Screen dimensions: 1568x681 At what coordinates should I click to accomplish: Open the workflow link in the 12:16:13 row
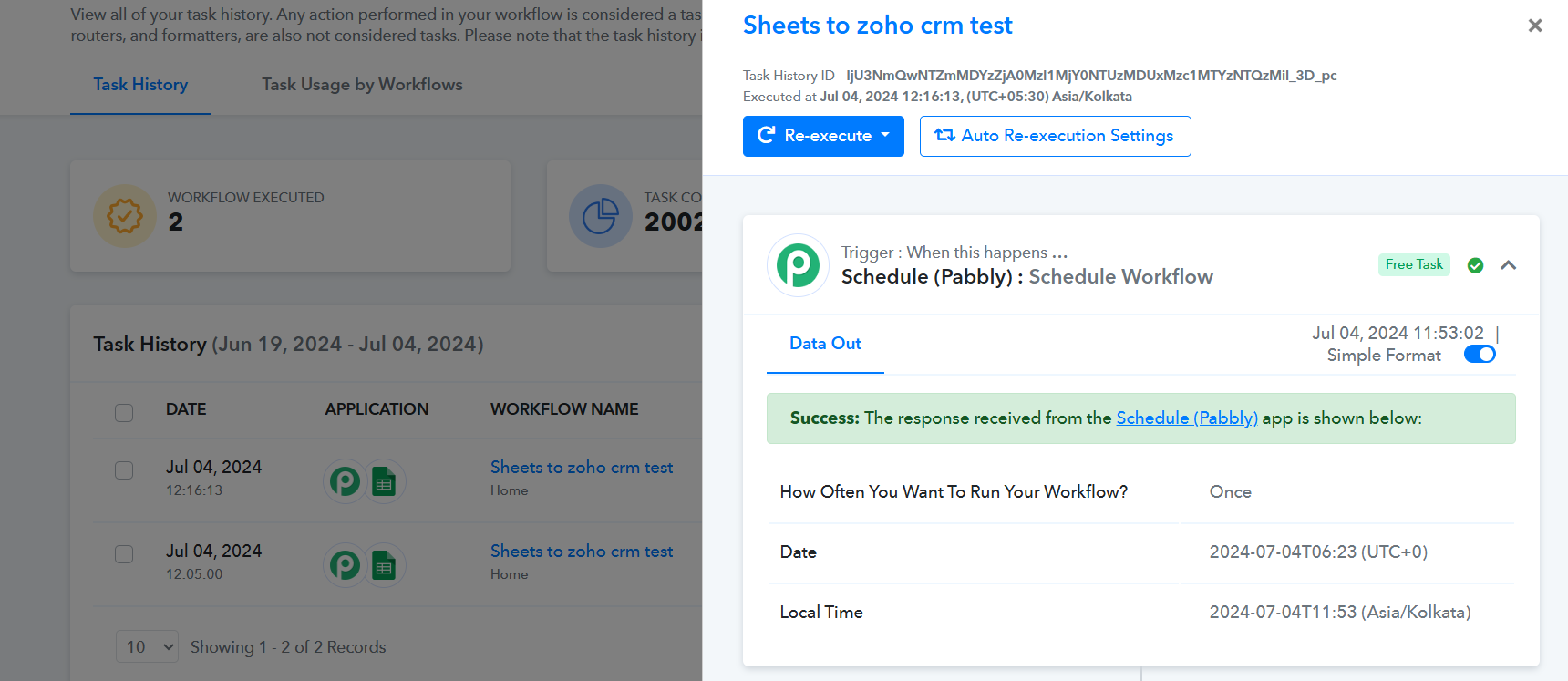pos(582,468)
